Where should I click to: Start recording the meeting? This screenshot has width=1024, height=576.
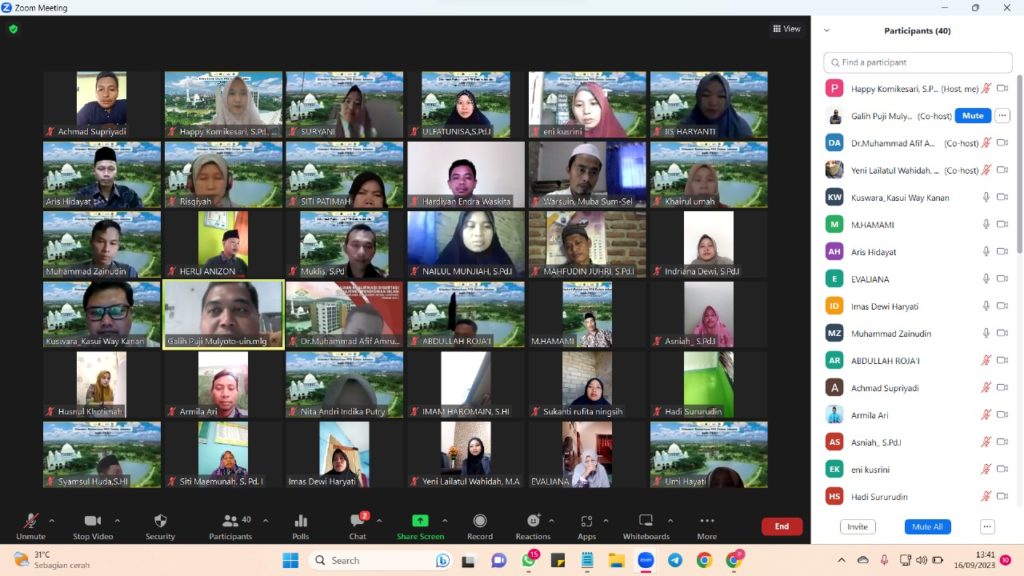[x=480, y=526]
